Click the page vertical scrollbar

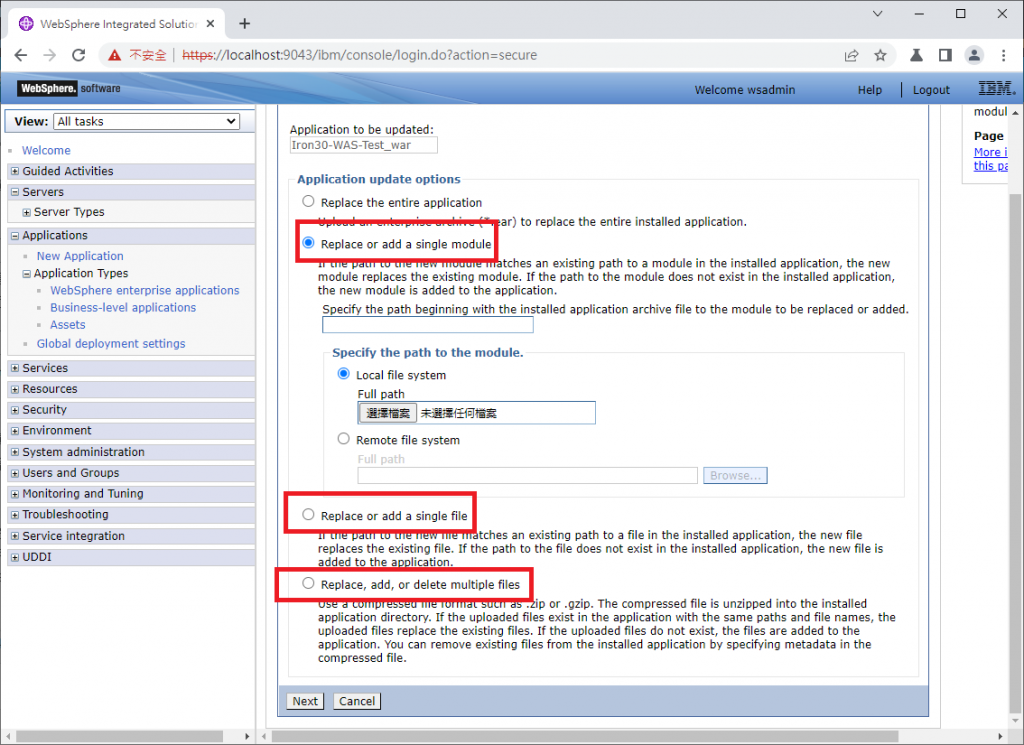click(1015, 451)
